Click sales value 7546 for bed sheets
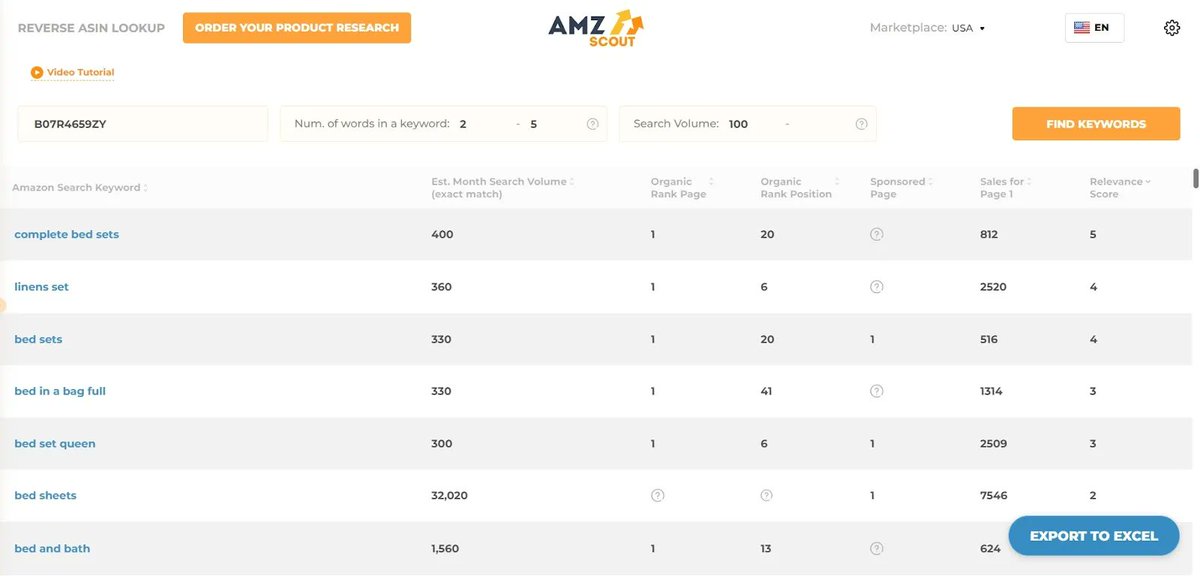 993,496
